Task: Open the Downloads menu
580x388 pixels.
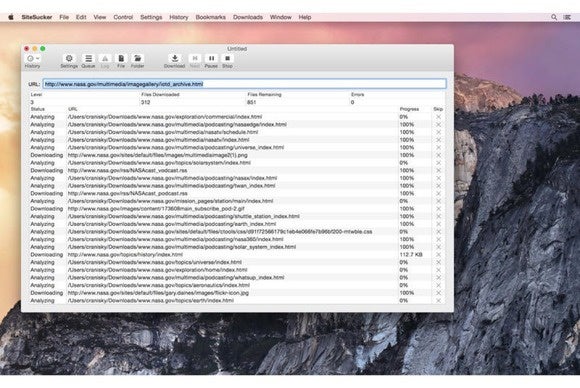Action: click(248, 17)
